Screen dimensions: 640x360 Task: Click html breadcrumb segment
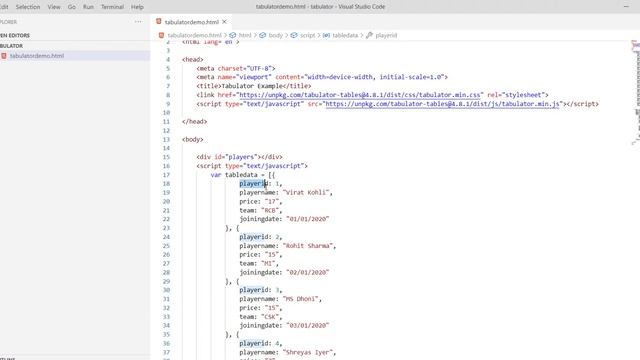coord(245,36)
